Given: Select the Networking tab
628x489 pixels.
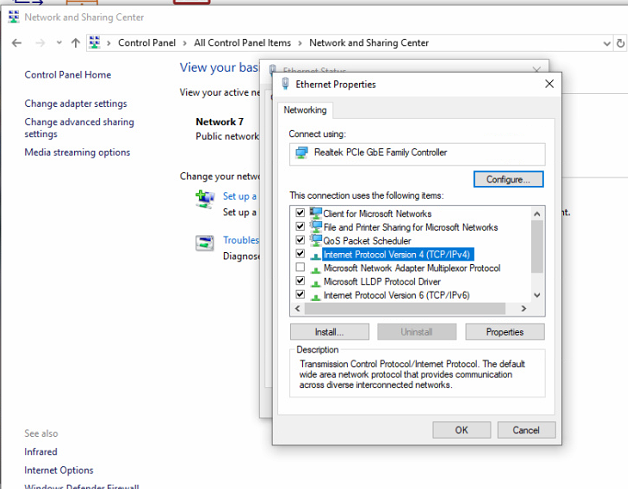Looking at the screenshot, I should tap(305, 110).
